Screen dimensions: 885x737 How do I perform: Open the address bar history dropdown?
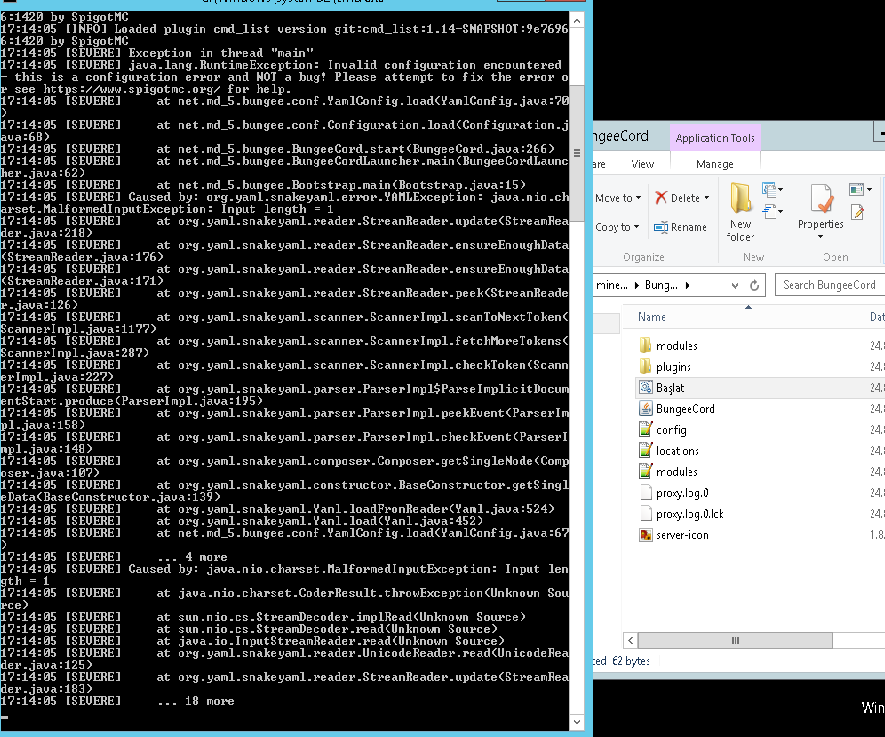pyautogui.click(x=735, y=286)
